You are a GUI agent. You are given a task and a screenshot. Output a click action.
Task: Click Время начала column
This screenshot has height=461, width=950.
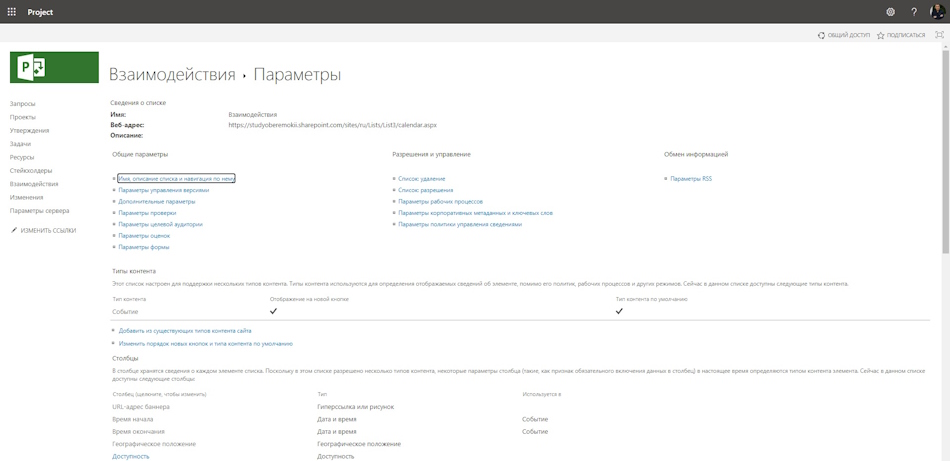pyautogui.click(x=133, y=419)
